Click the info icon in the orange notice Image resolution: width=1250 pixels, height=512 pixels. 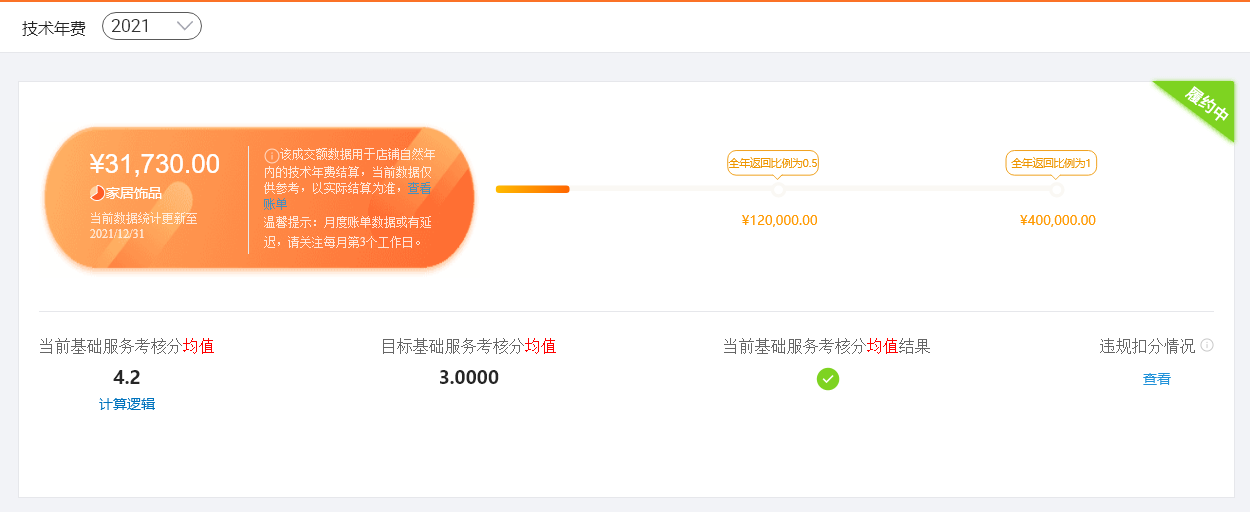tap(271, 155)
